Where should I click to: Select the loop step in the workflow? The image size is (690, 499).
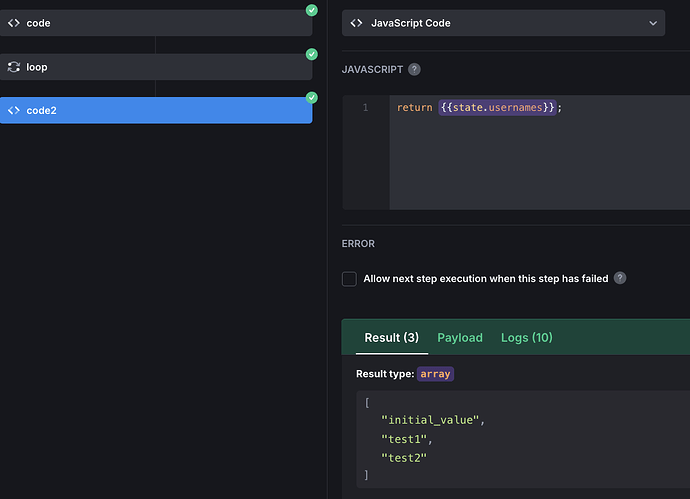click(x=156, y=67)
